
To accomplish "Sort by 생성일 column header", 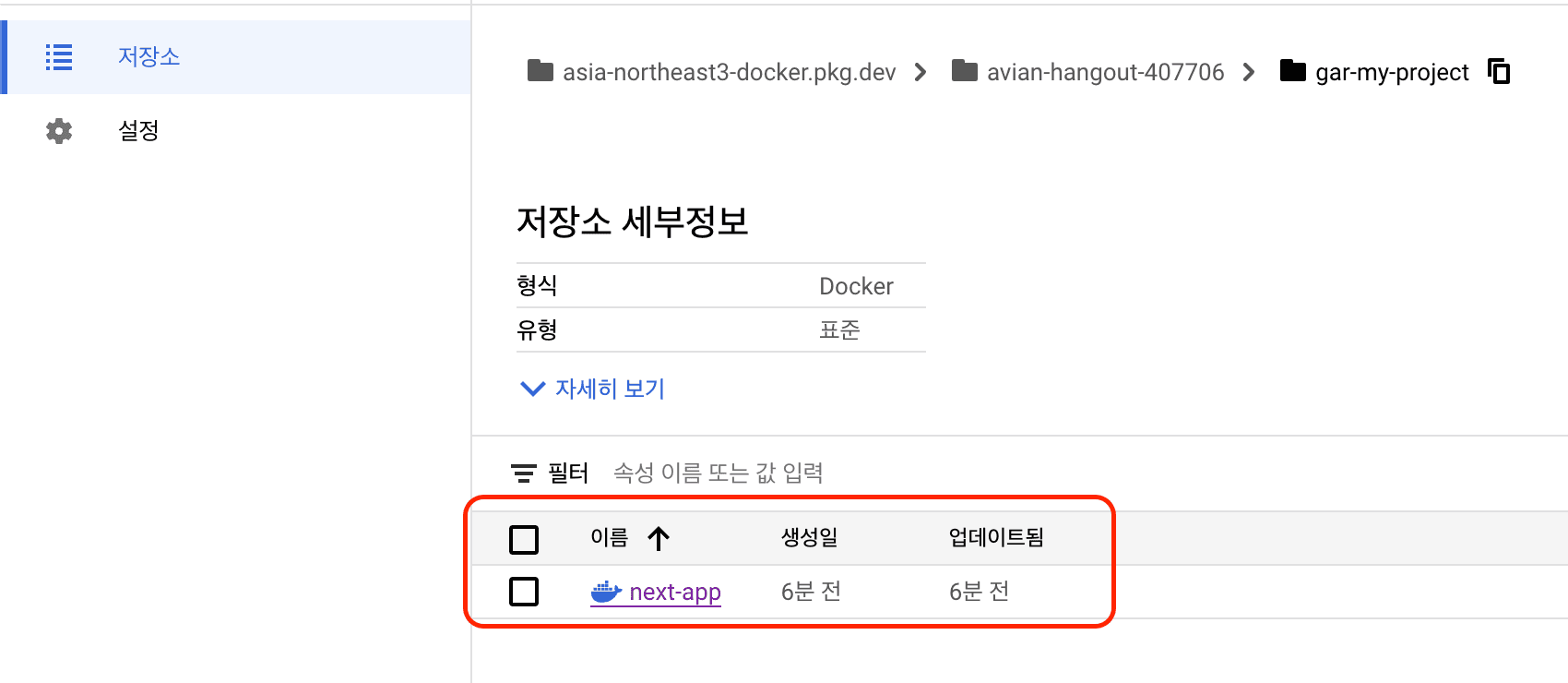I will [x=809, y=537].
